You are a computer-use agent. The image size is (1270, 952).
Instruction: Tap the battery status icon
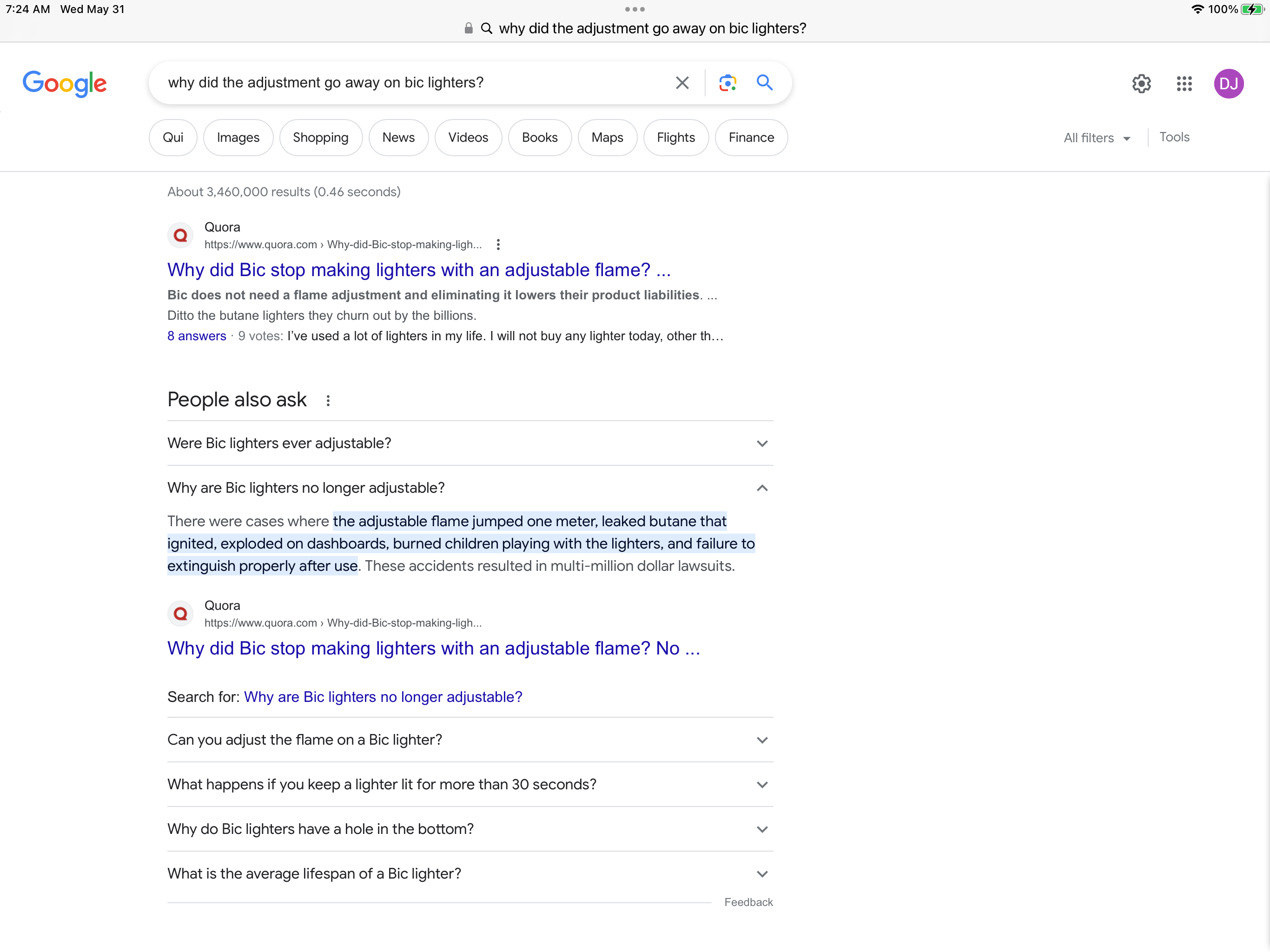click(1252, 9)
